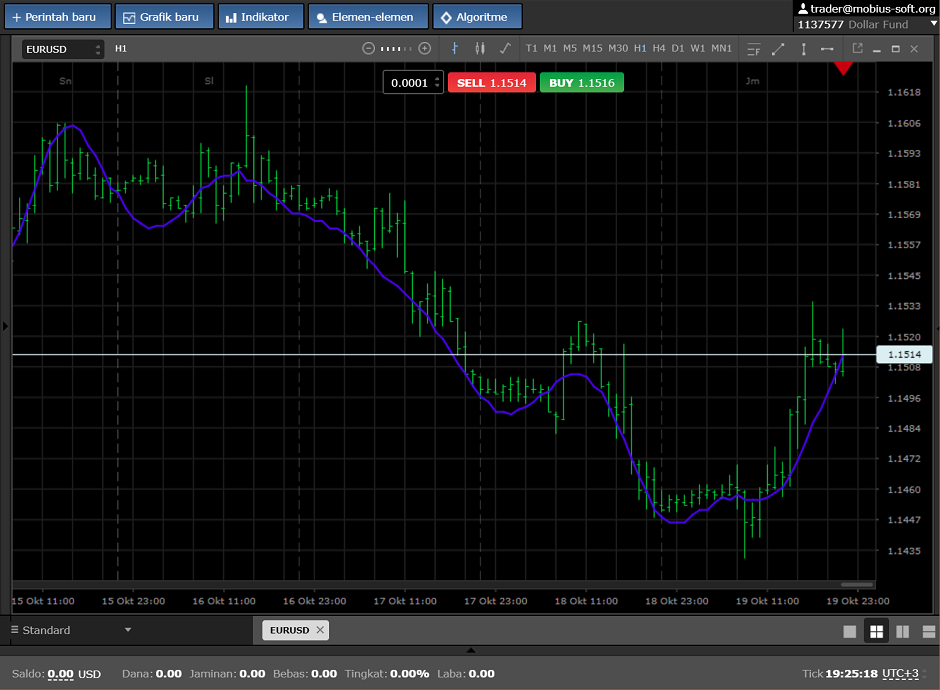Screen dimensions: 940x690
Task: Open the Indikator menu
Action: tap(261, 17)
